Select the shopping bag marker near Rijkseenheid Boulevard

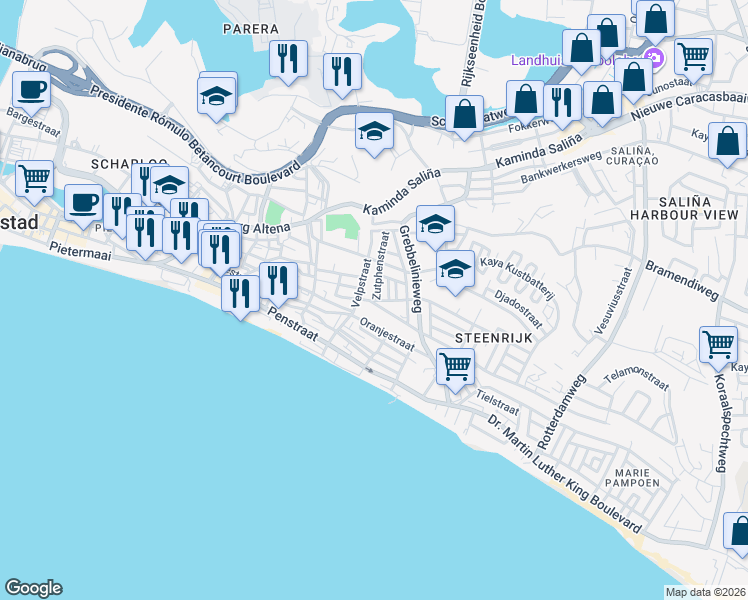pyautogui.click(x=465, y=115)
